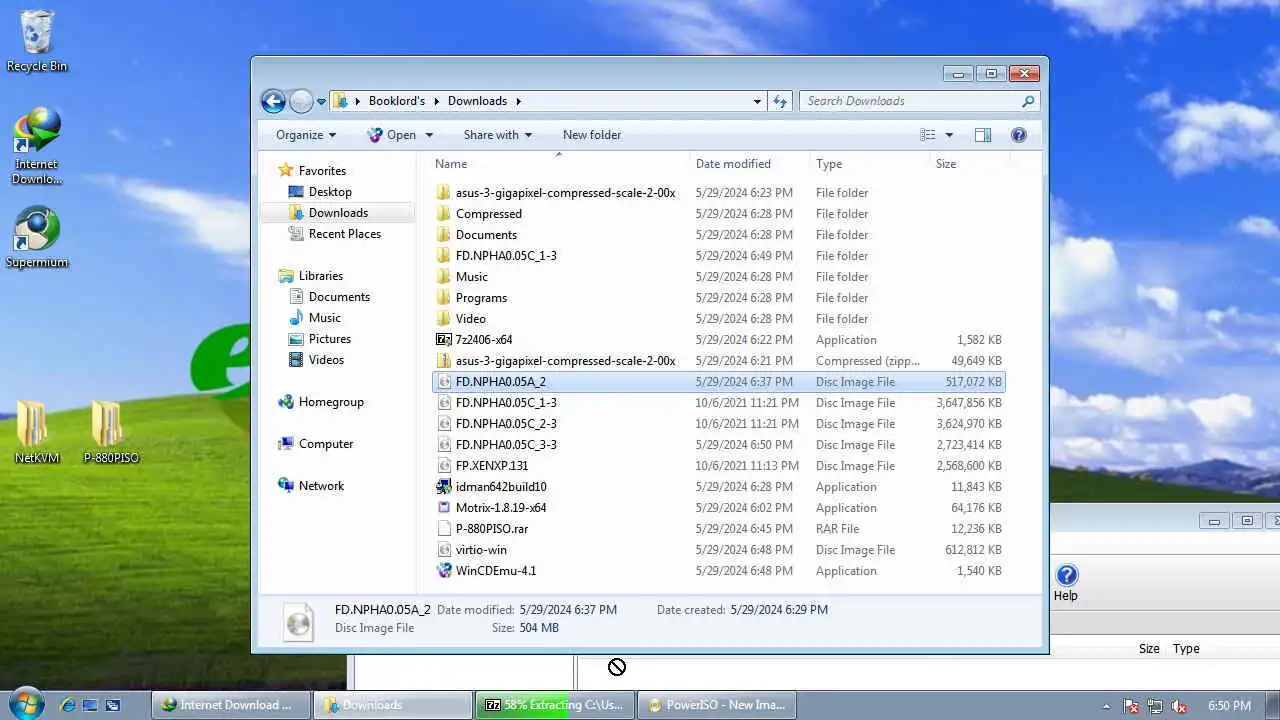
Task: Select the Programs folder row
Action: click(x=719, y=298)
